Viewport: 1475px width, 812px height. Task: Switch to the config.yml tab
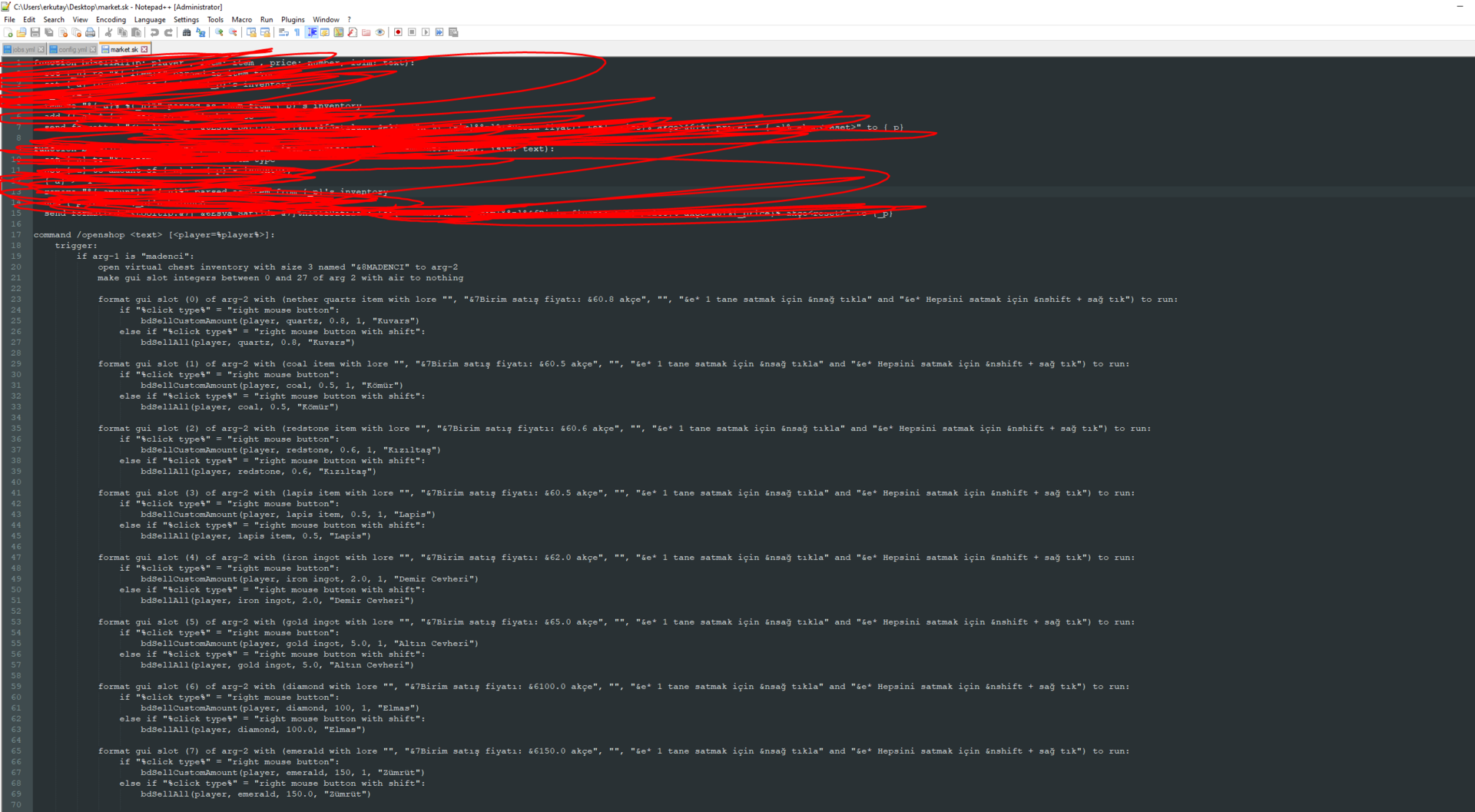click(x=72, y=49)
